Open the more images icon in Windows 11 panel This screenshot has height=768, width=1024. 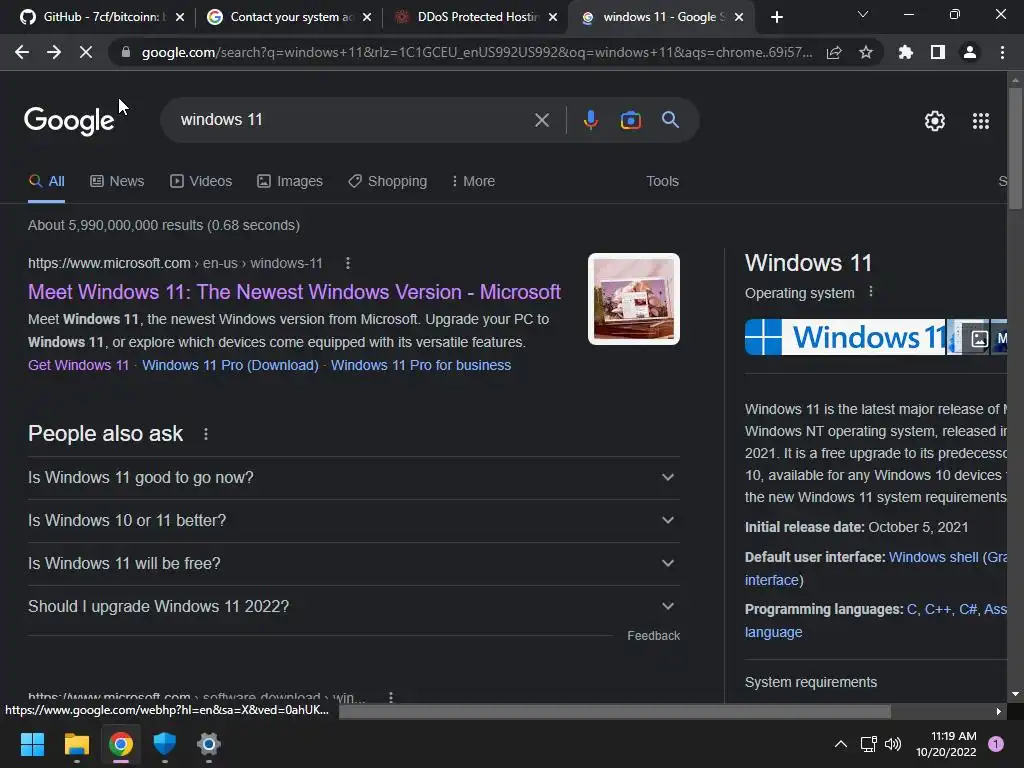tap(979, 338)
